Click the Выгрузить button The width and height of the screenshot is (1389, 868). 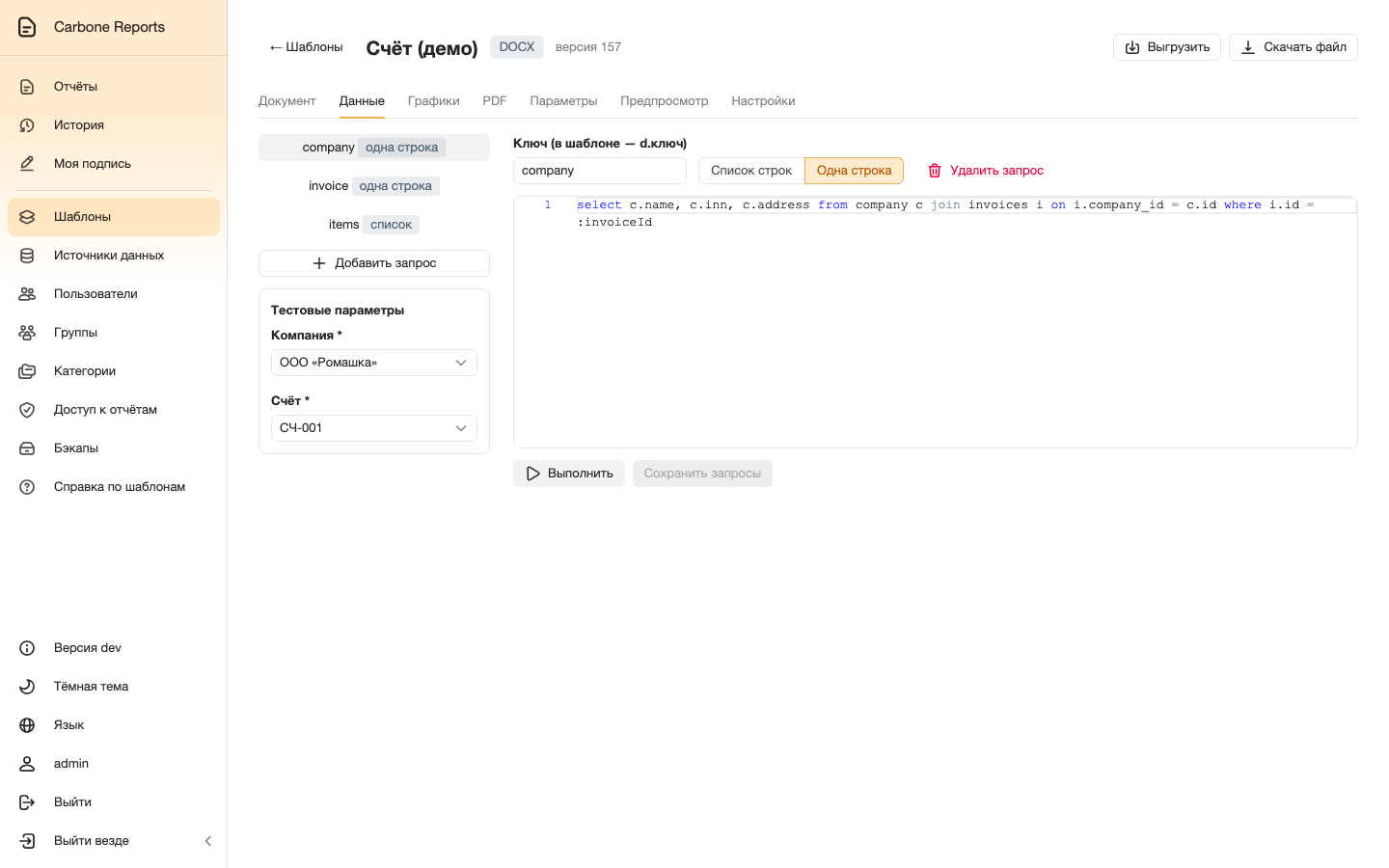pyautogui.click(x=1167, y=47)
